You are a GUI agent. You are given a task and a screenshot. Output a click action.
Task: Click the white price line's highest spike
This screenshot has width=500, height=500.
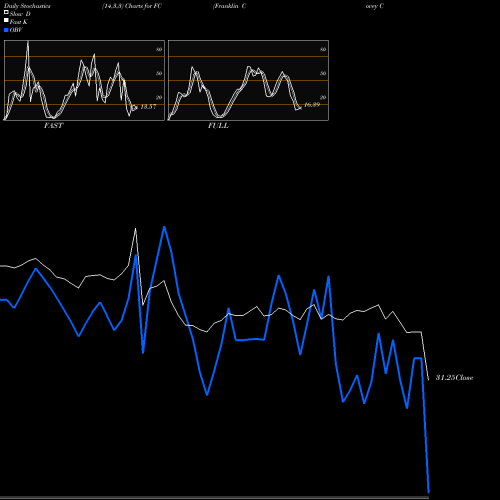coord(135,229)
